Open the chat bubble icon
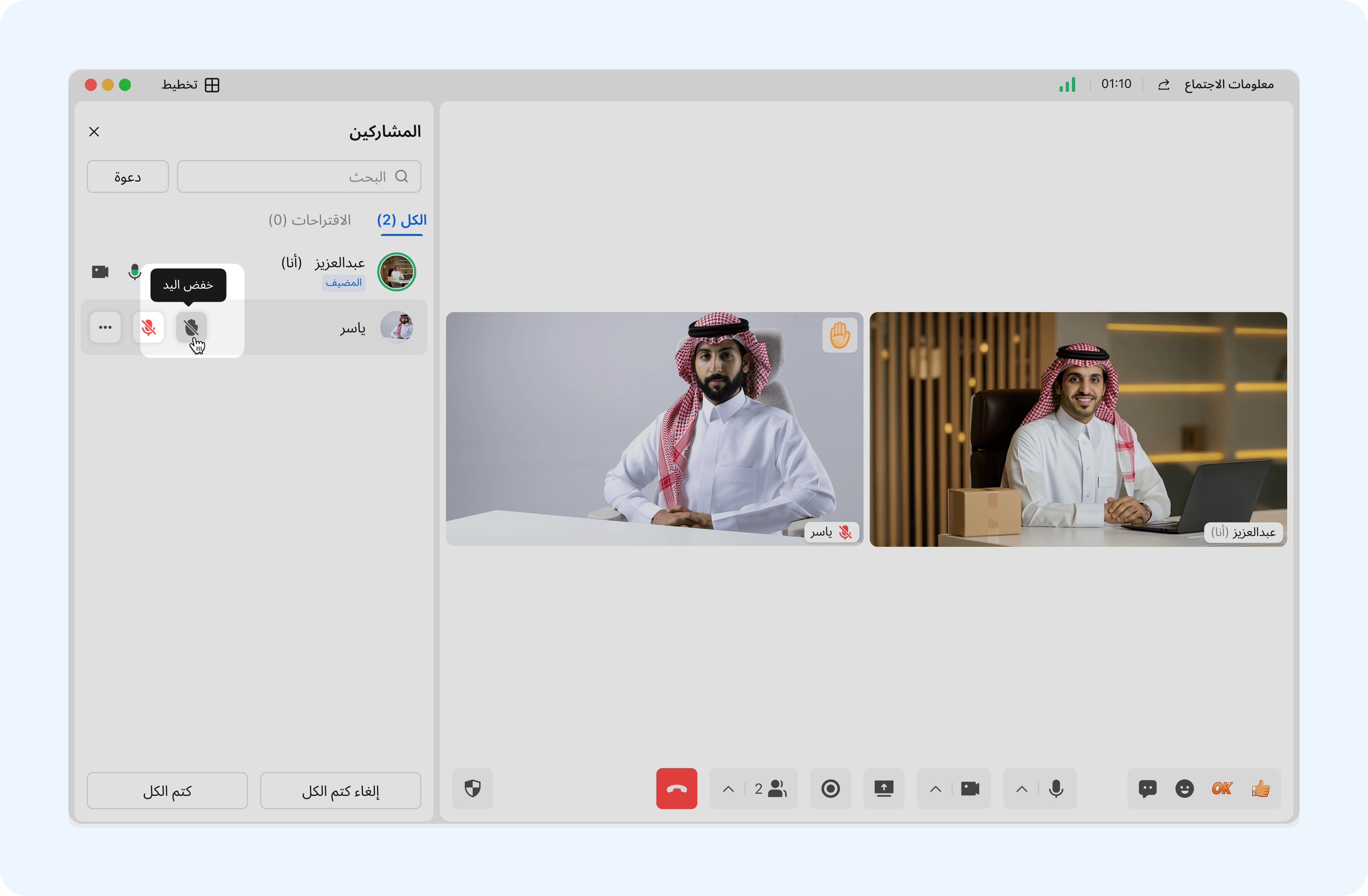Screen dimensions: 1368x896 [1147, 788]
